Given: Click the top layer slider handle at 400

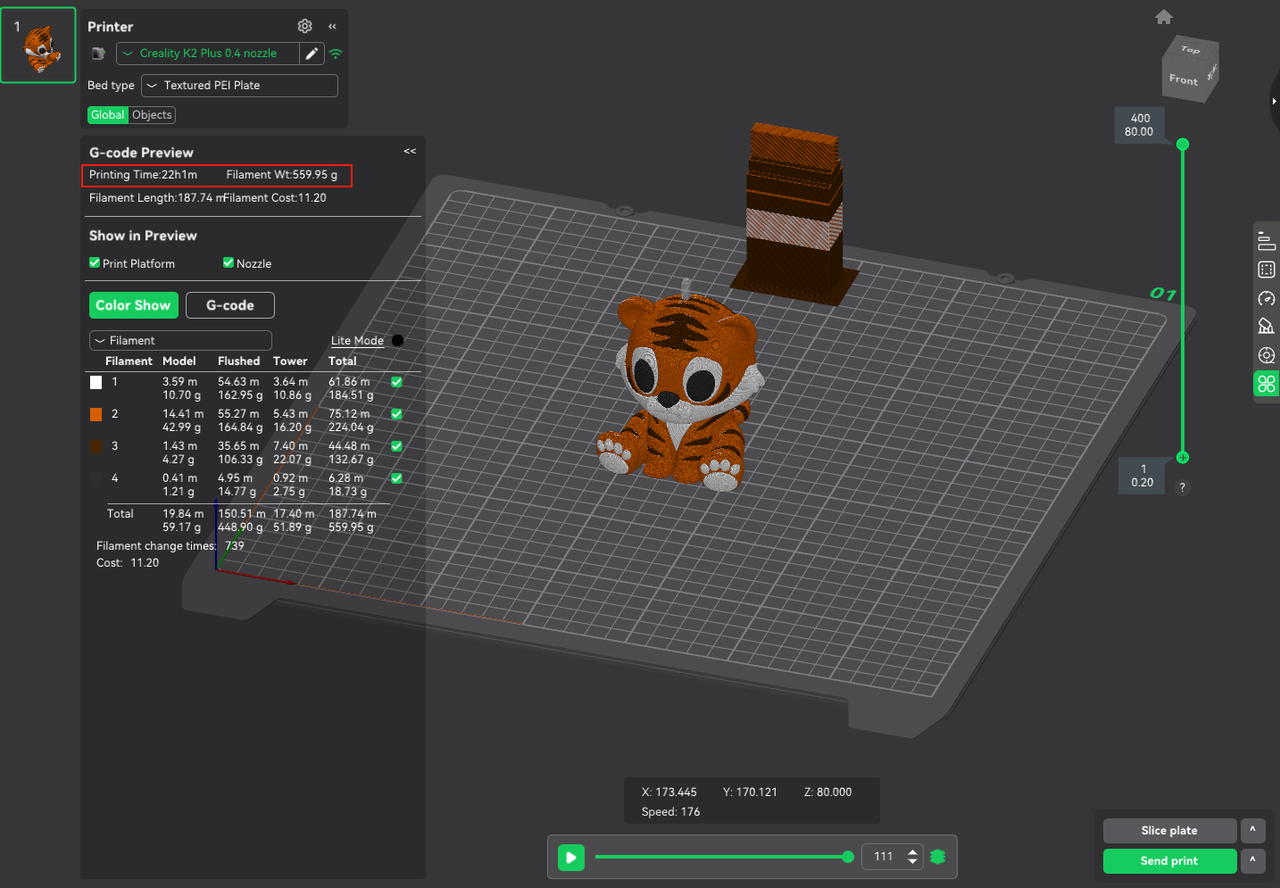Looking at the screenshot, I should pos(1183,144).
